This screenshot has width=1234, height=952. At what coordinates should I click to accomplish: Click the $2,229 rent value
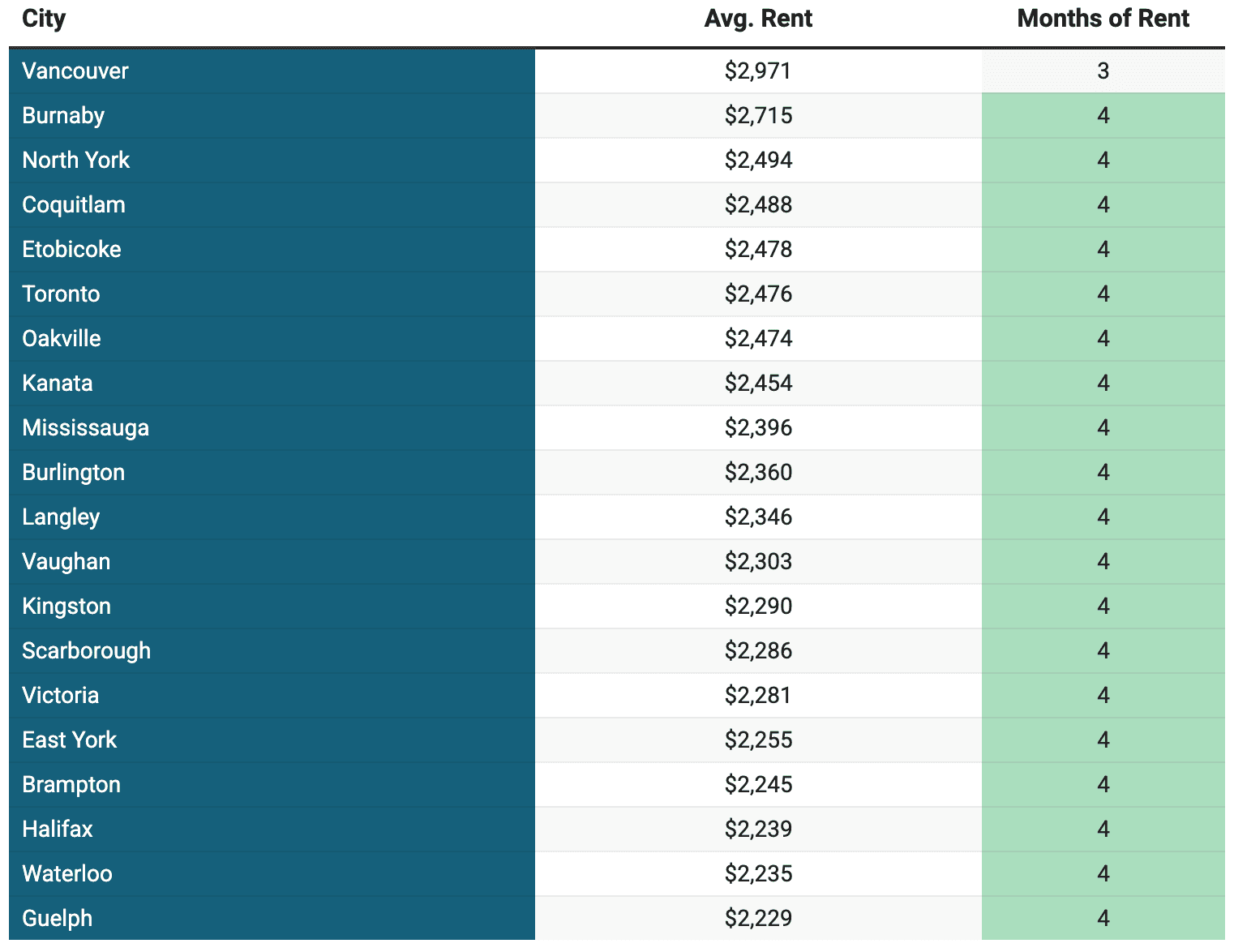tap(758, 919)
